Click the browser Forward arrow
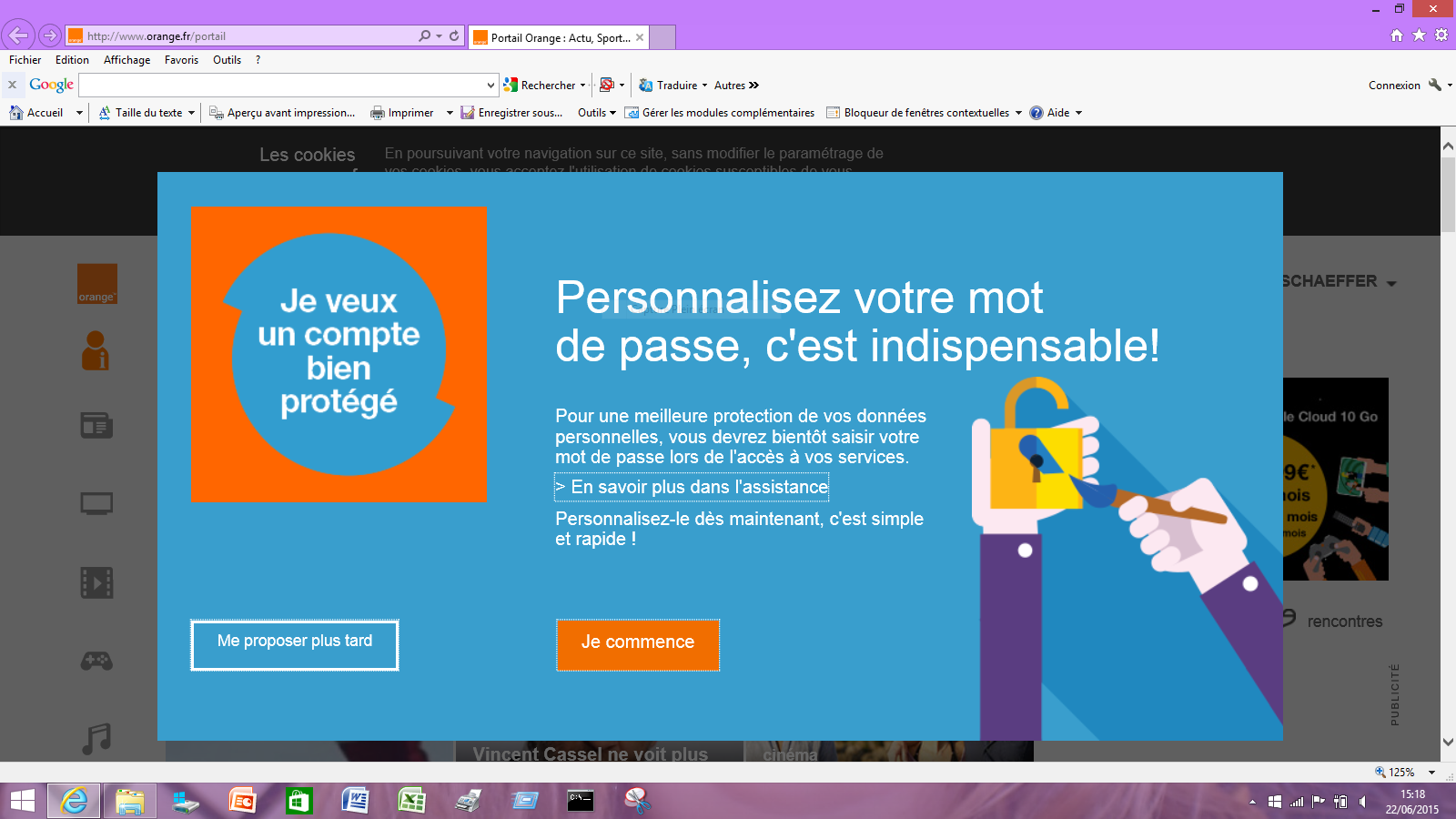 [50, 36]
